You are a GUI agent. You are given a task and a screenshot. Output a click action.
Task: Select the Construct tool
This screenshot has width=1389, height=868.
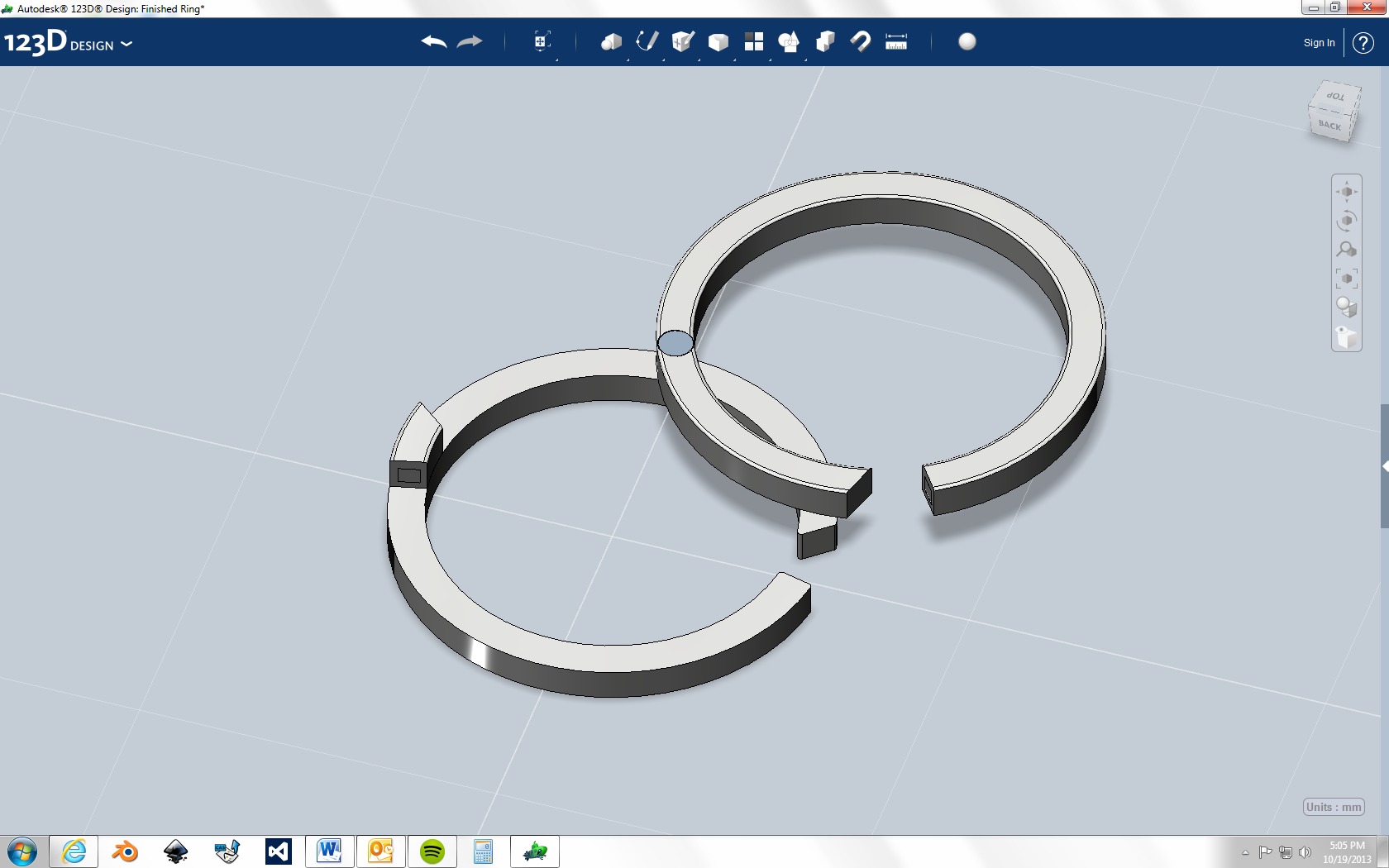(682, 41)
